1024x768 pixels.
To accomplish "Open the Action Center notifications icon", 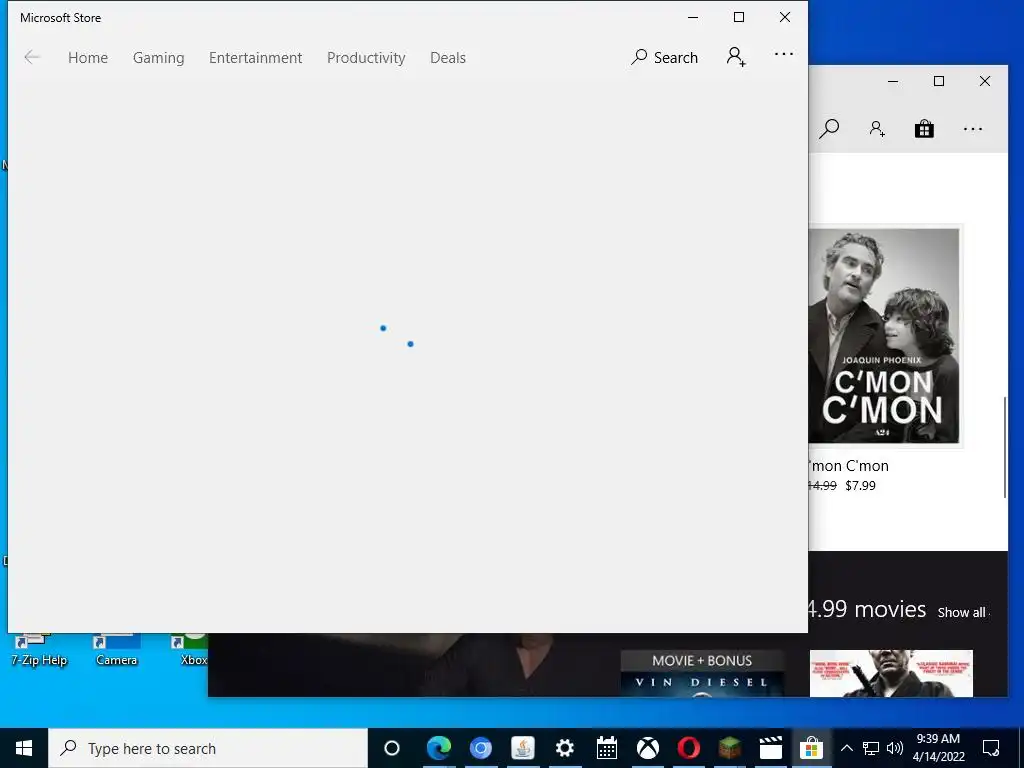I will (991, 748).
